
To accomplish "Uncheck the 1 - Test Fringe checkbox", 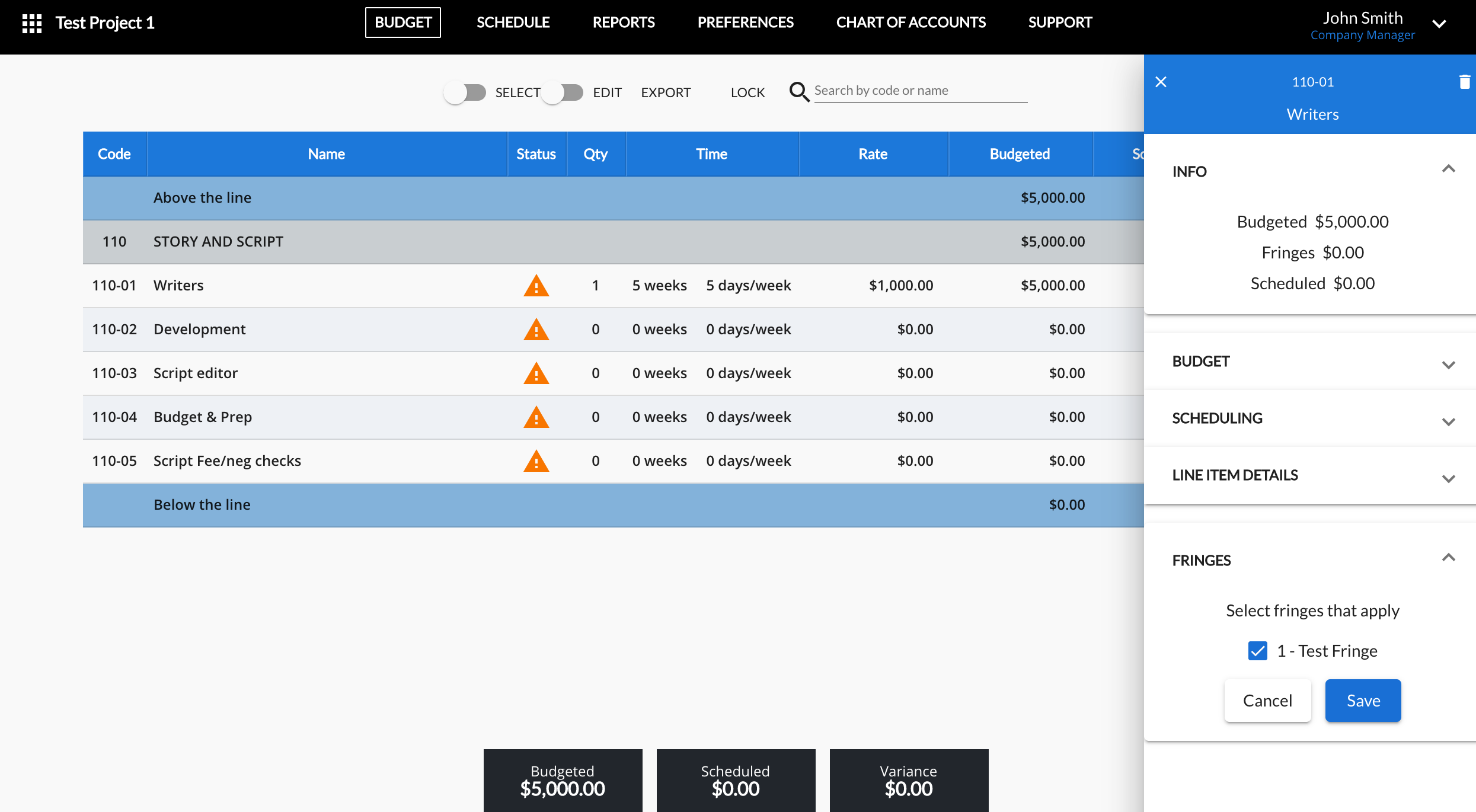I will click(1257, 651).
